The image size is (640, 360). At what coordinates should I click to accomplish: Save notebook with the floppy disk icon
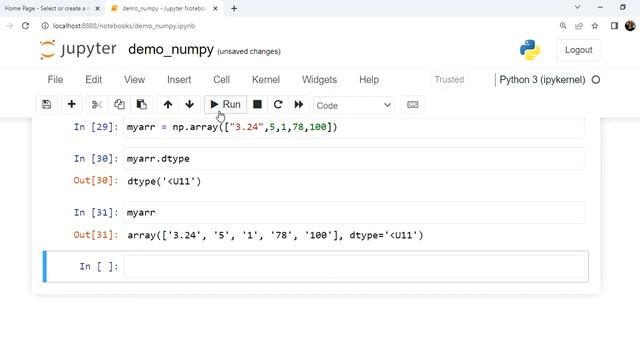47,104
